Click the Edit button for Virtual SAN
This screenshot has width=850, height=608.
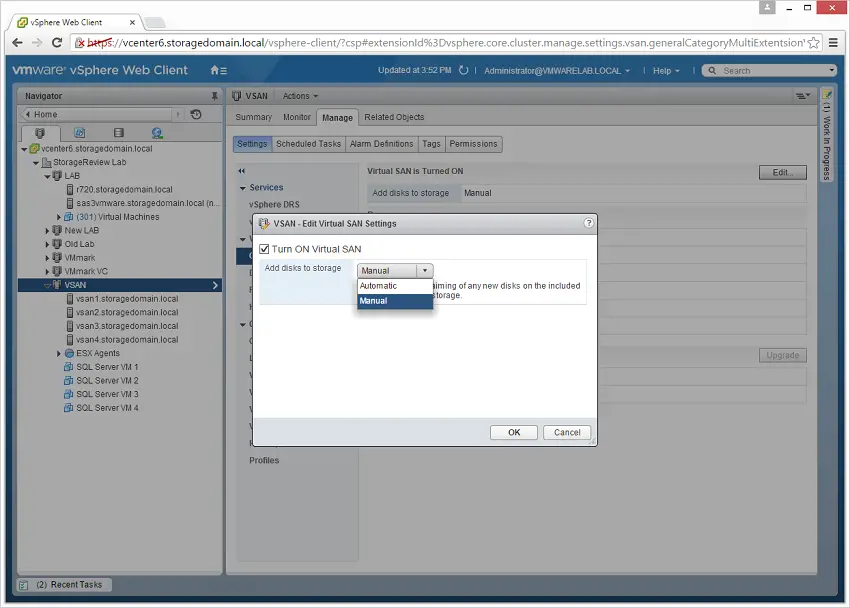click(783, 172)
